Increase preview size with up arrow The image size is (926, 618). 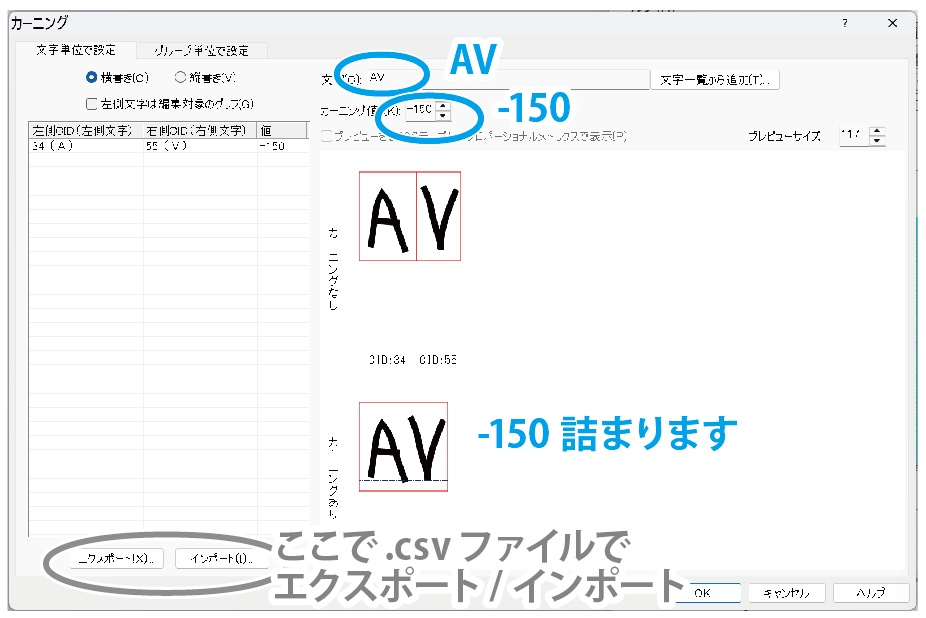tap(877, 131)
